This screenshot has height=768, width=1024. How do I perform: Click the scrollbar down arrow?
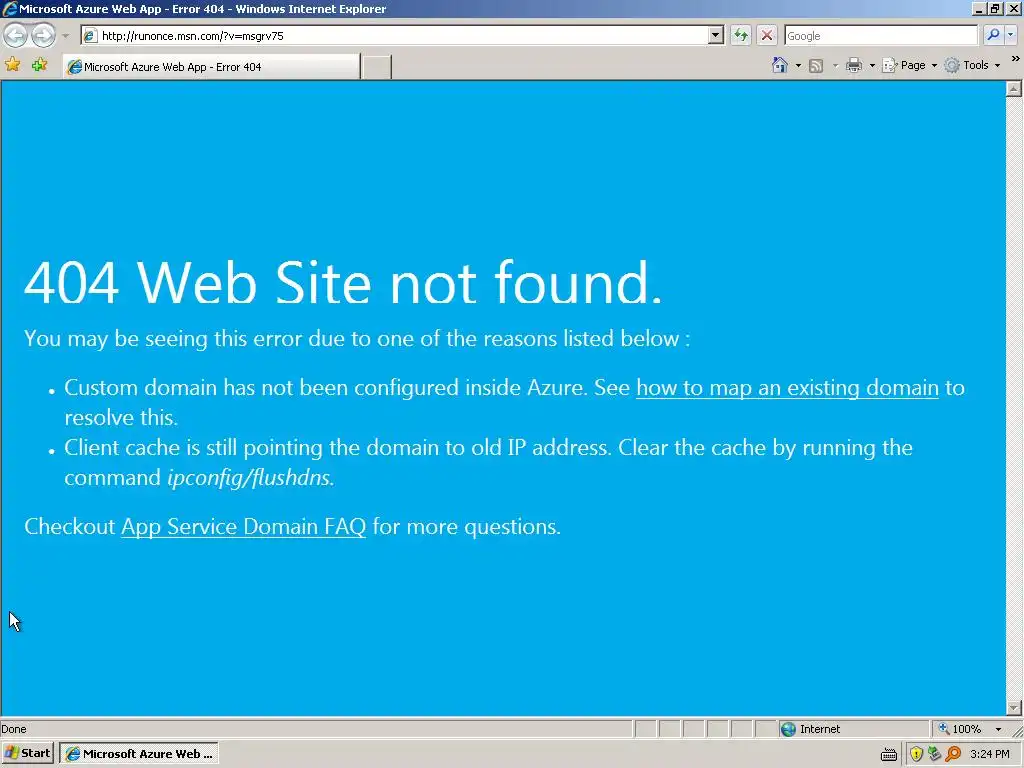click(1014, 707)
